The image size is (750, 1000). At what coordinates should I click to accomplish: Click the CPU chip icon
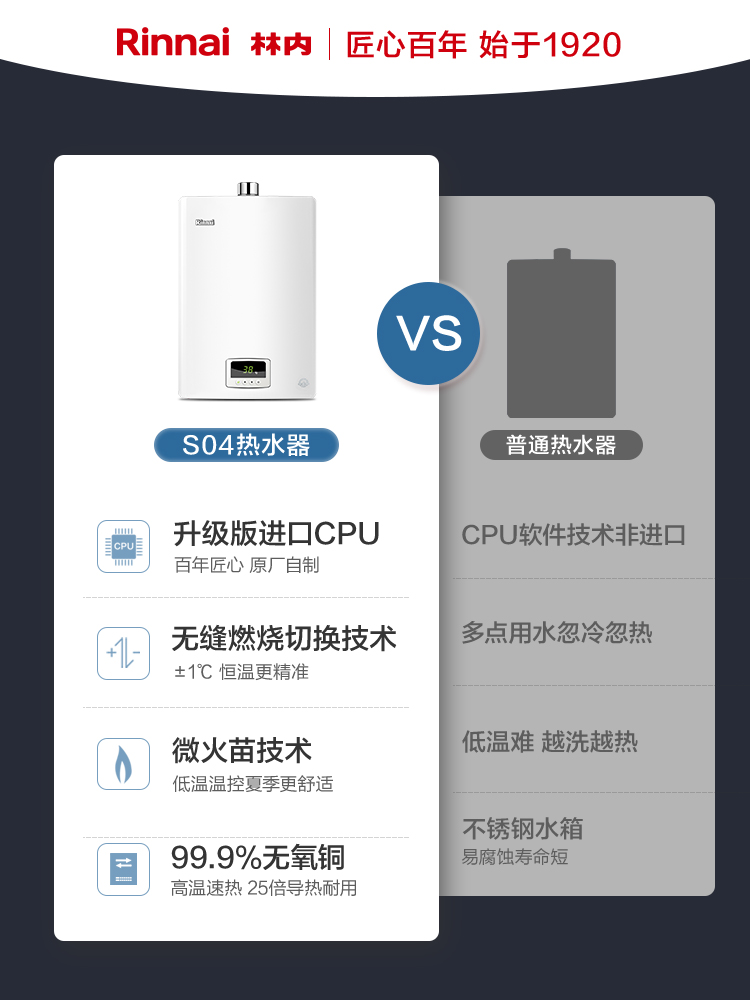[x=124, y=547]
